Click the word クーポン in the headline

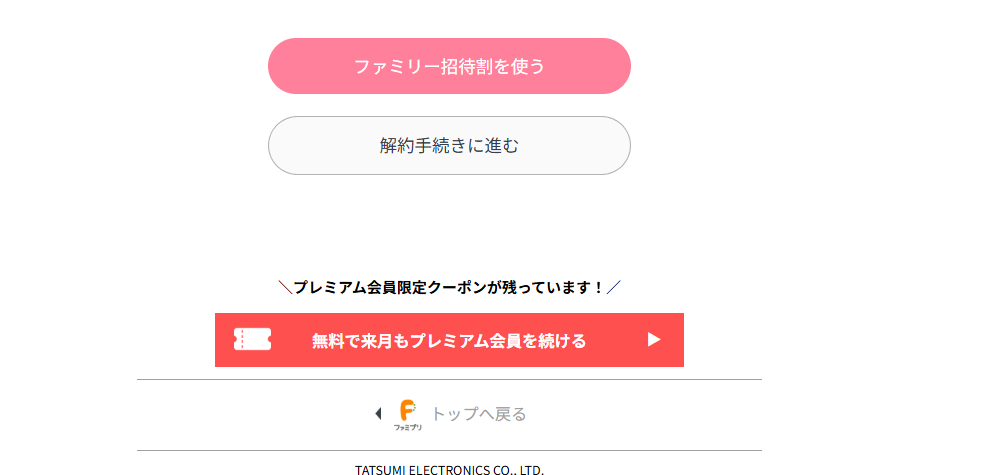point(453,288)
